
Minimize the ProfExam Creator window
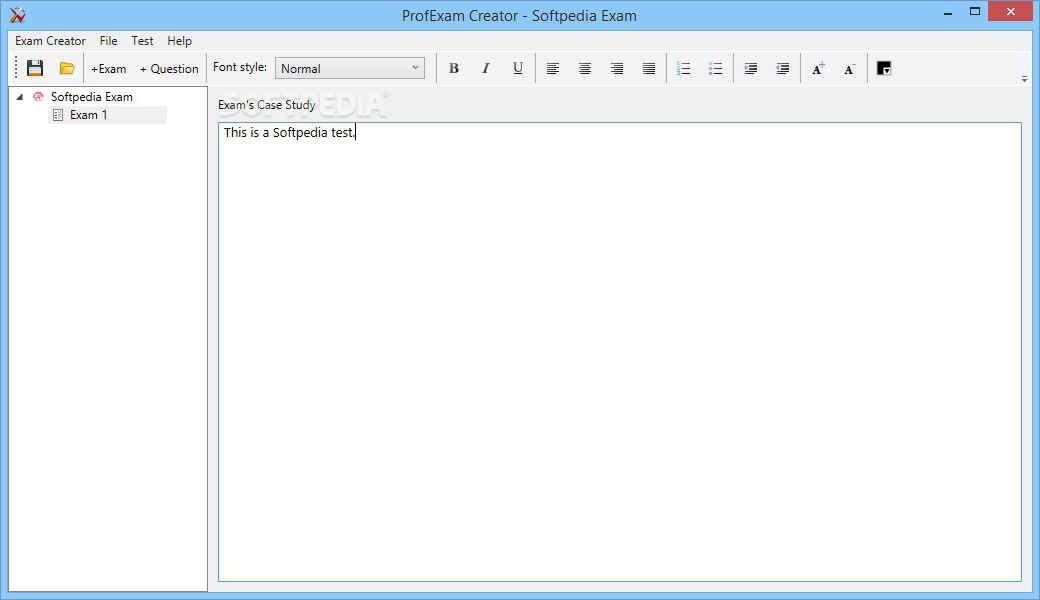tap(948, 12)
